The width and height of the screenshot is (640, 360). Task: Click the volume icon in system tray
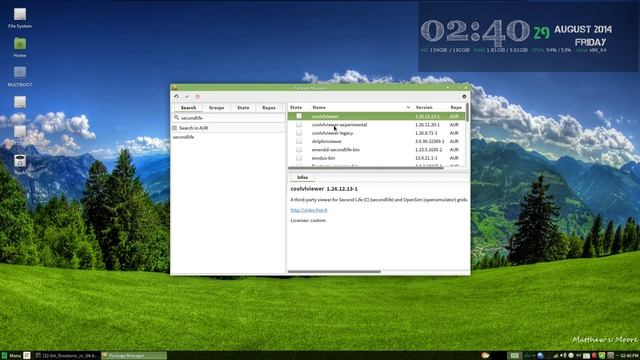point(563,356)
